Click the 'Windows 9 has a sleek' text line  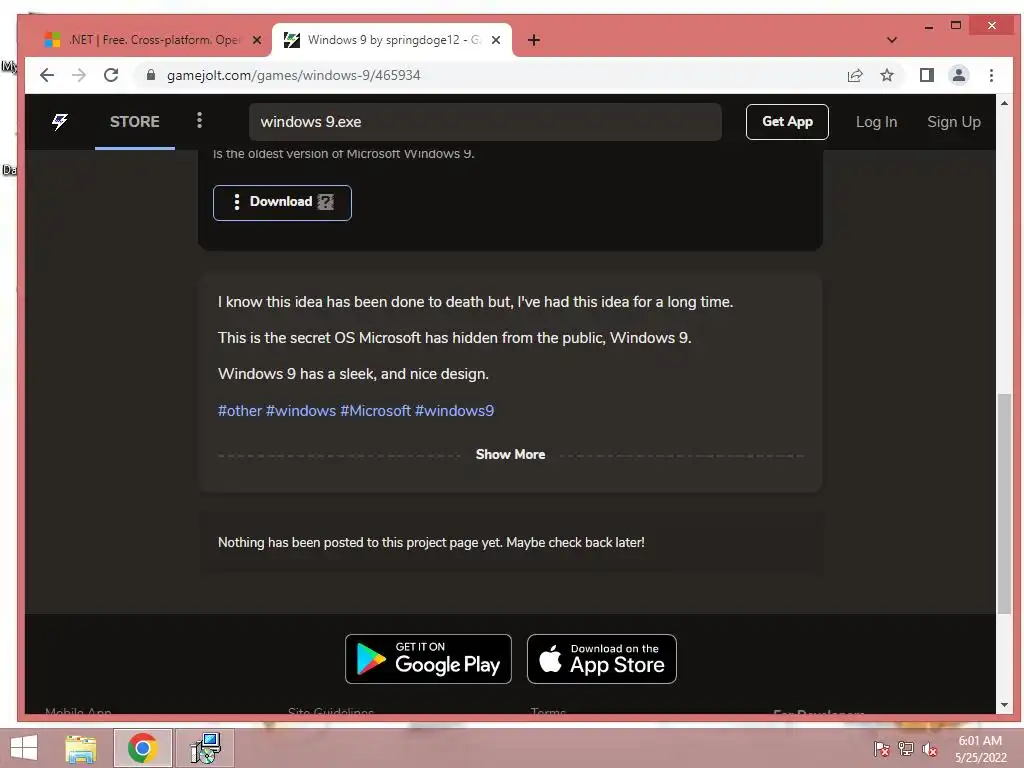(x=353, y=374)
